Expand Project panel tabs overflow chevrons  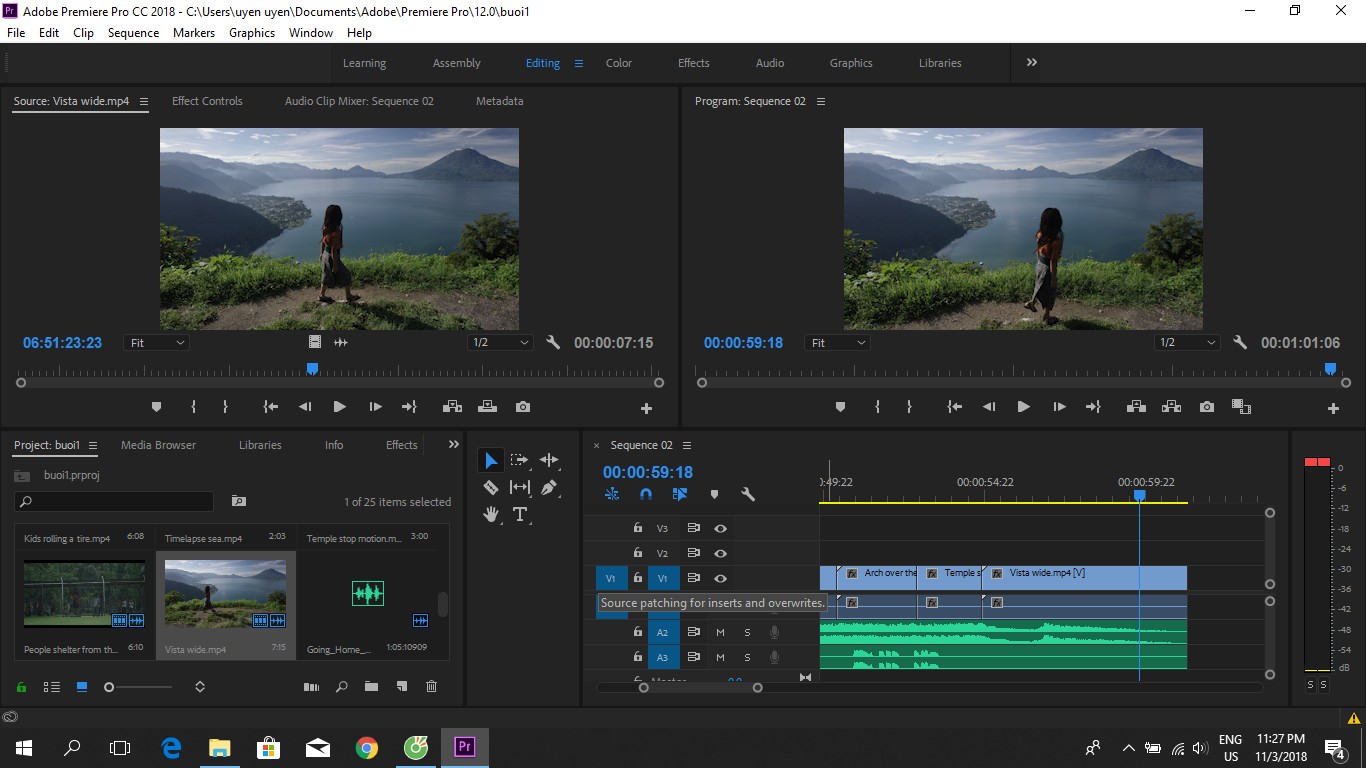click(453, 445)
